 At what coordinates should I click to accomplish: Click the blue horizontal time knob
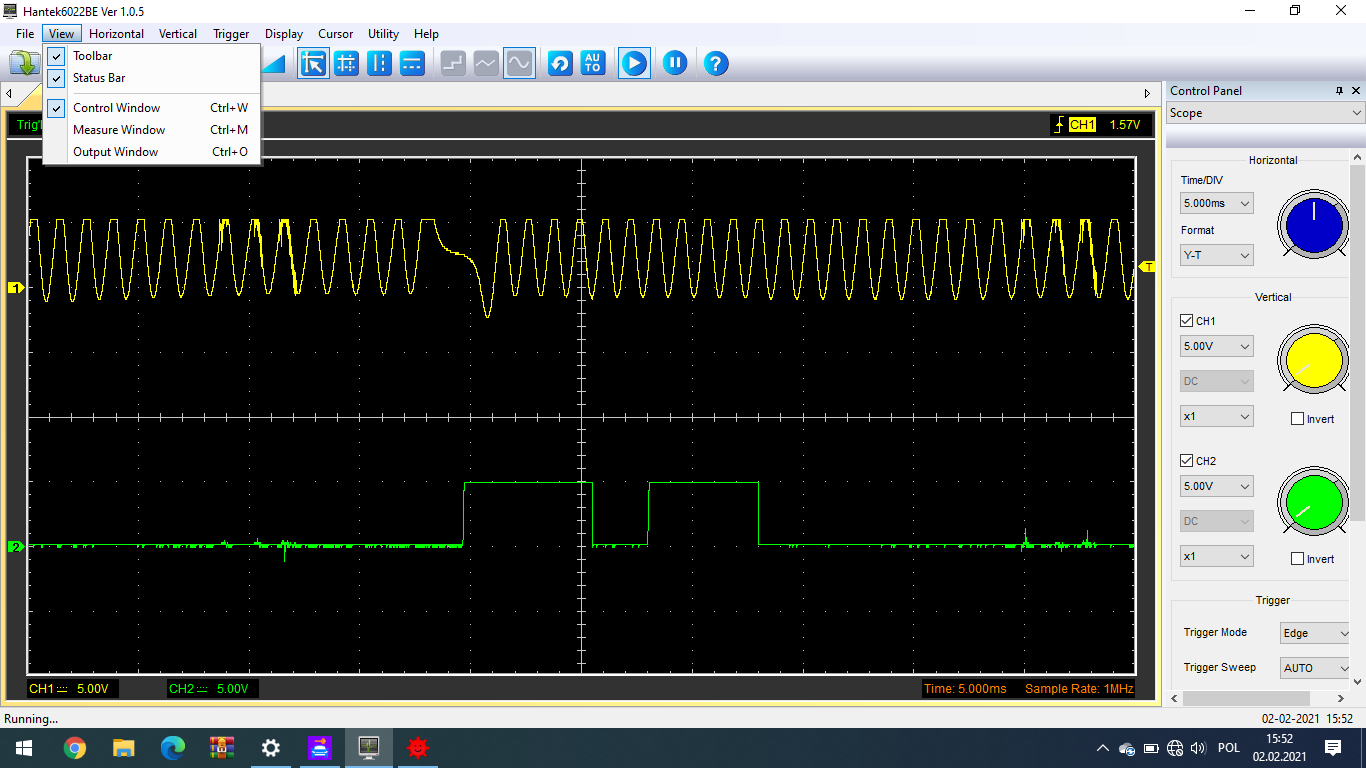[1312, 225]
